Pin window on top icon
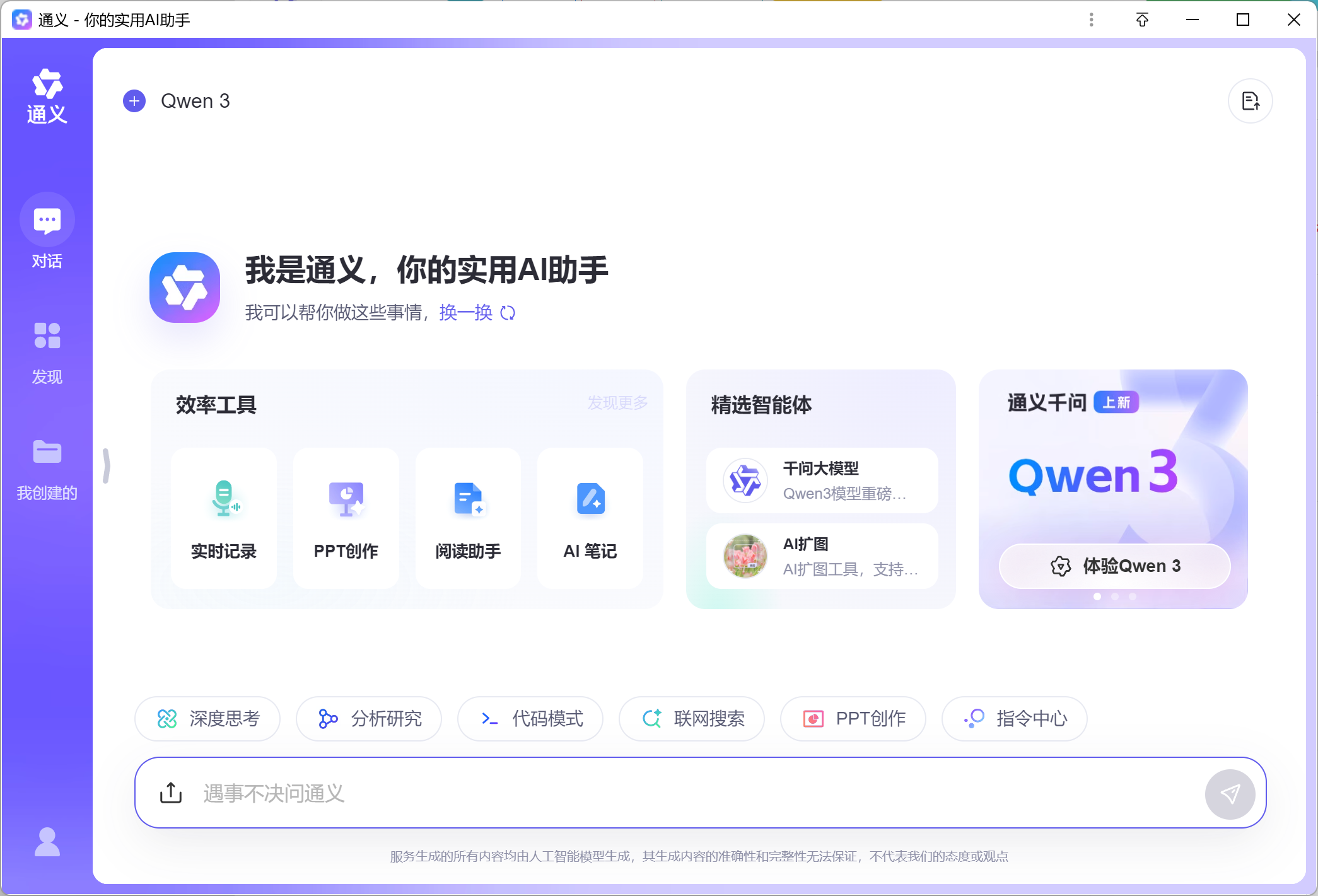 pos(1142,20)
